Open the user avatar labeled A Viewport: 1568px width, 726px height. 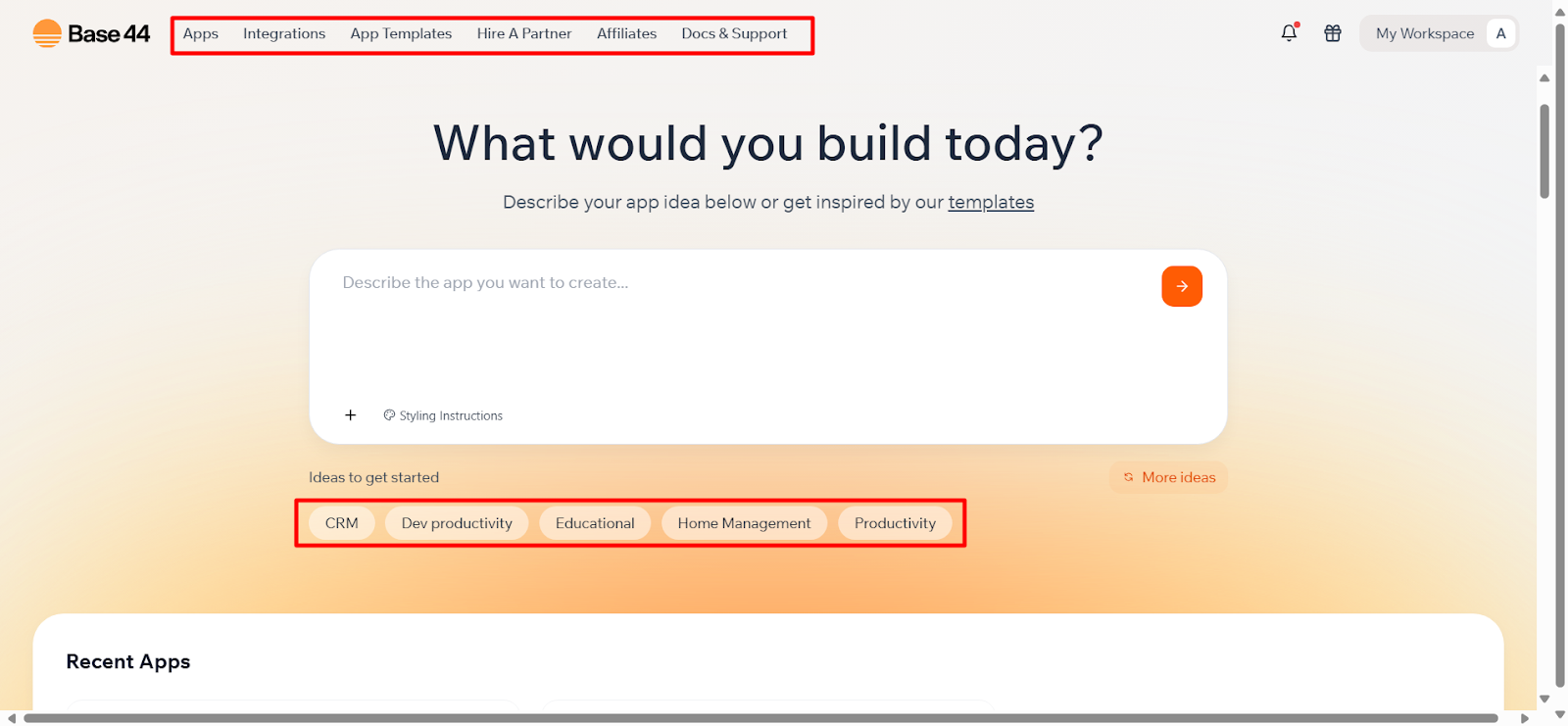(1500, 33)
